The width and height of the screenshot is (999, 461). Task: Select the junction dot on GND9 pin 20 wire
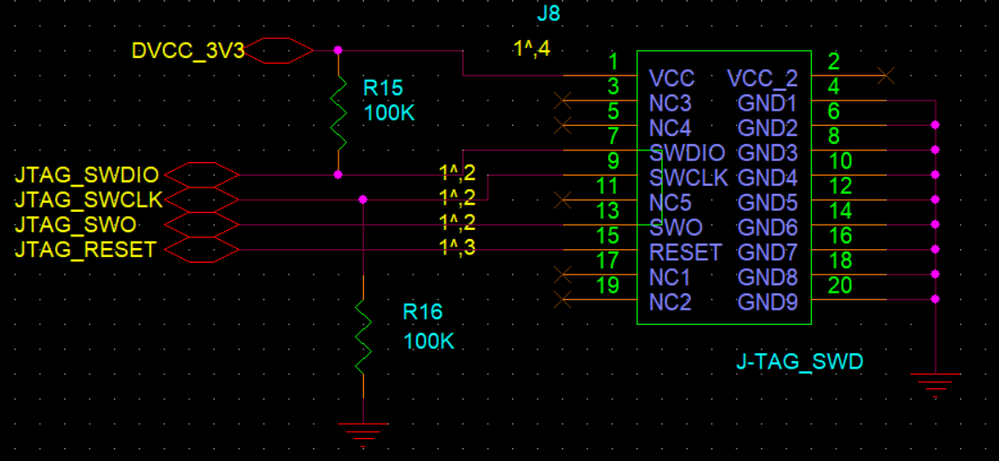(x=935, y=299)
